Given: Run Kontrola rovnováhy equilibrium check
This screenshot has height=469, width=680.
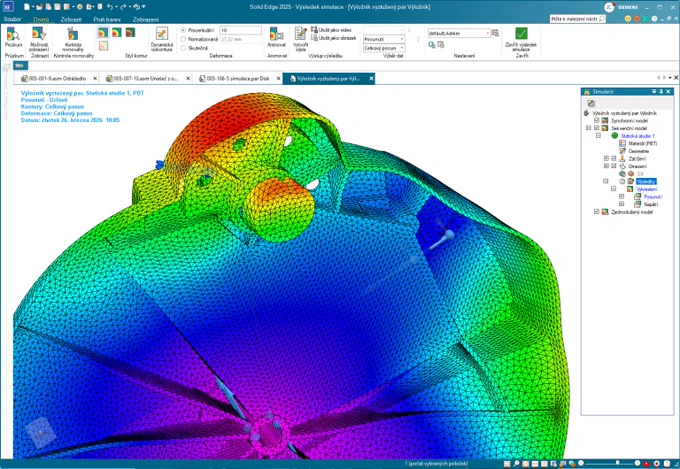Looking at the screenshot, I should point(73,39).
